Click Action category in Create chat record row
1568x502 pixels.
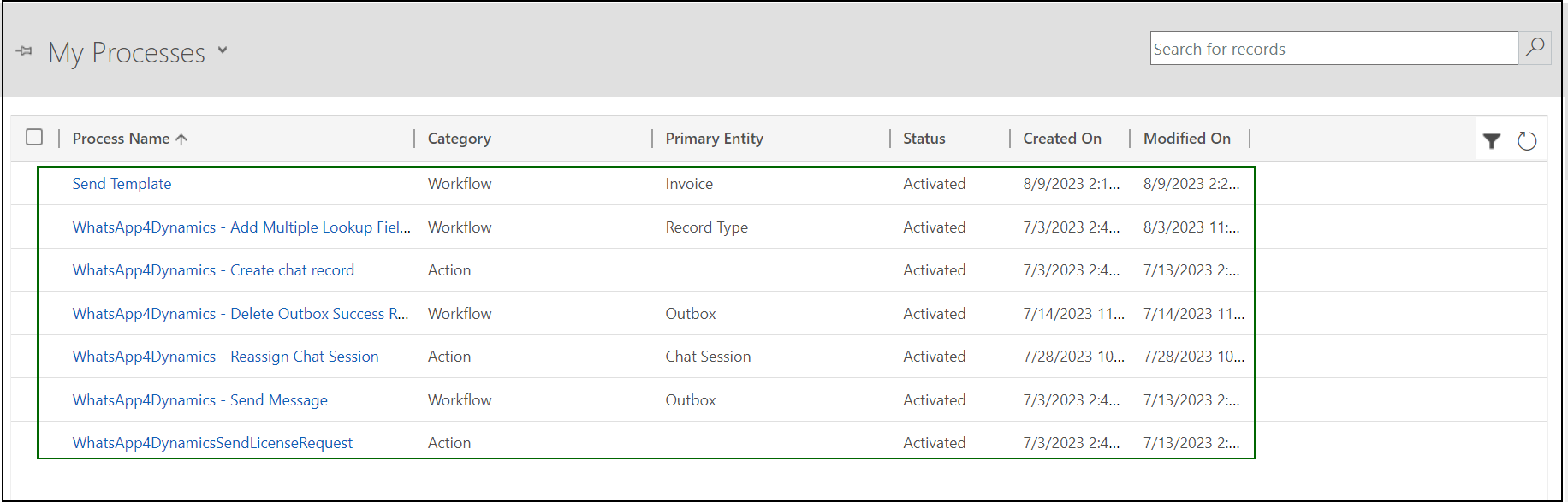(x=449, y=270)
